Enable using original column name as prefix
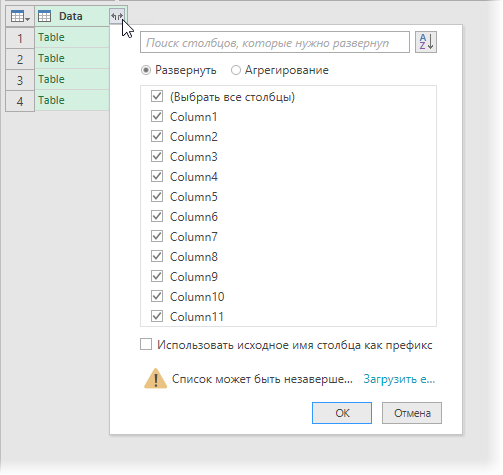 coord(146,344)
